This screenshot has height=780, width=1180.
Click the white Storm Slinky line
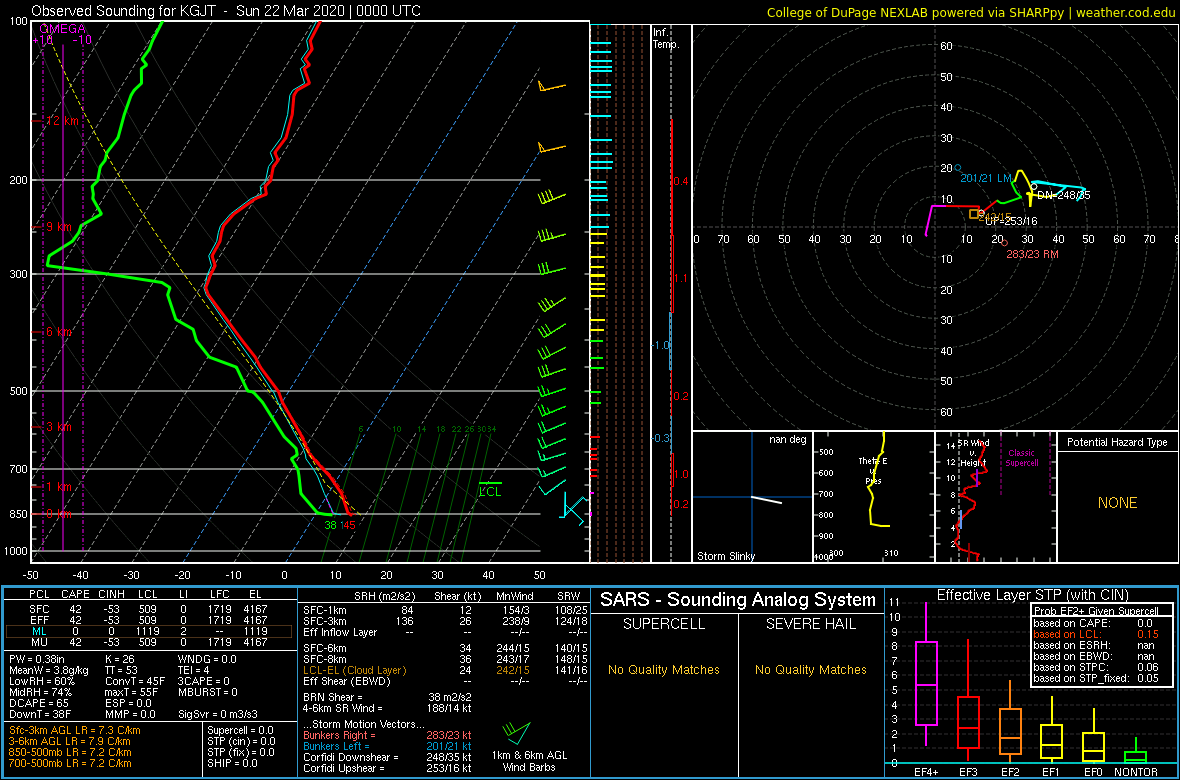766,500
